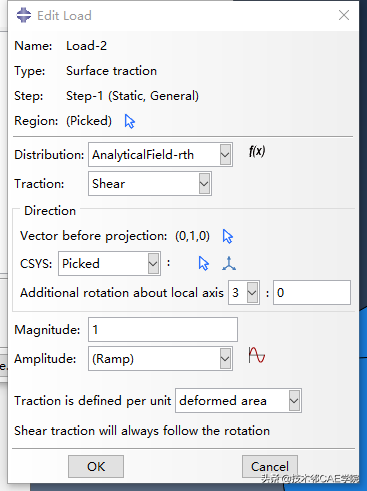This screenshot has width=367, height=491.
Task: Open the Amplitude (Ramp) dropdown
Action: pos(160,359)
